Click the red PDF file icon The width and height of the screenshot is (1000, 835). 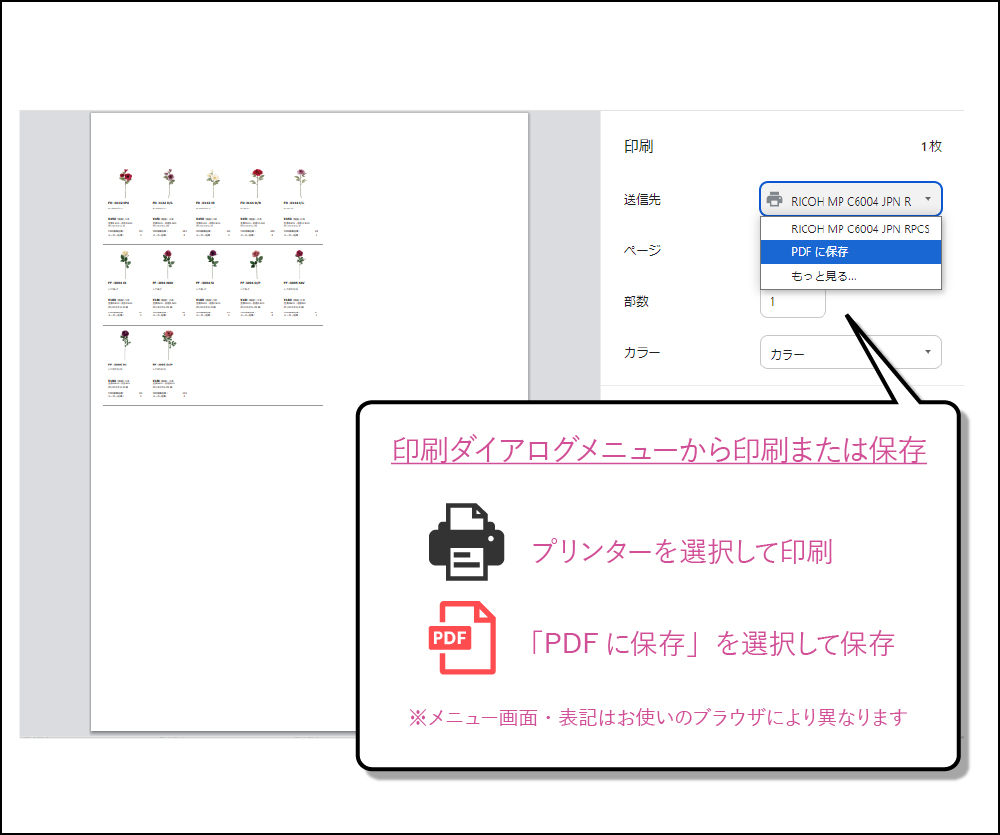coord(461,638)
